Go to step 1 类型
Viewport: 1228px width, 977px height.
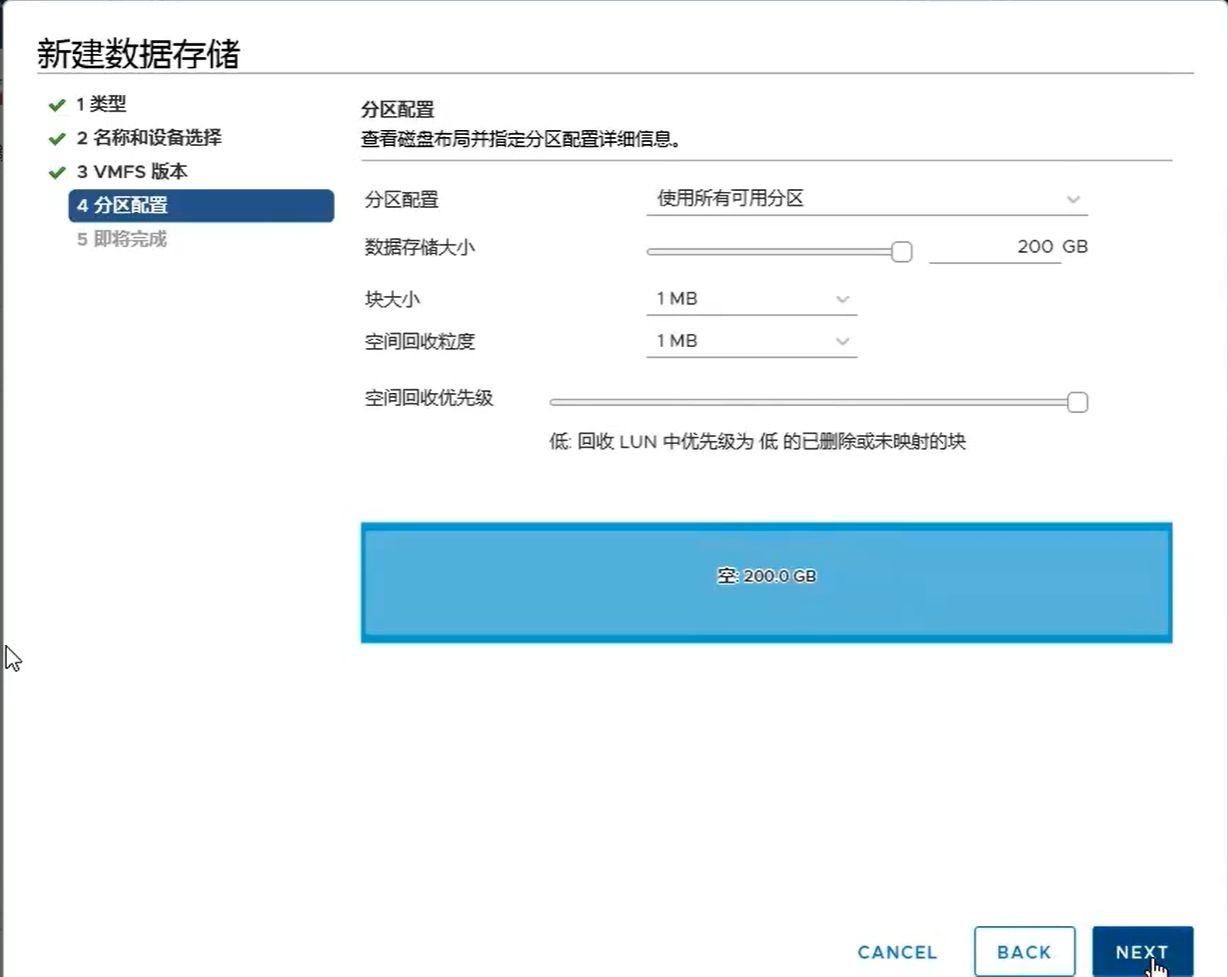point(102,104)
